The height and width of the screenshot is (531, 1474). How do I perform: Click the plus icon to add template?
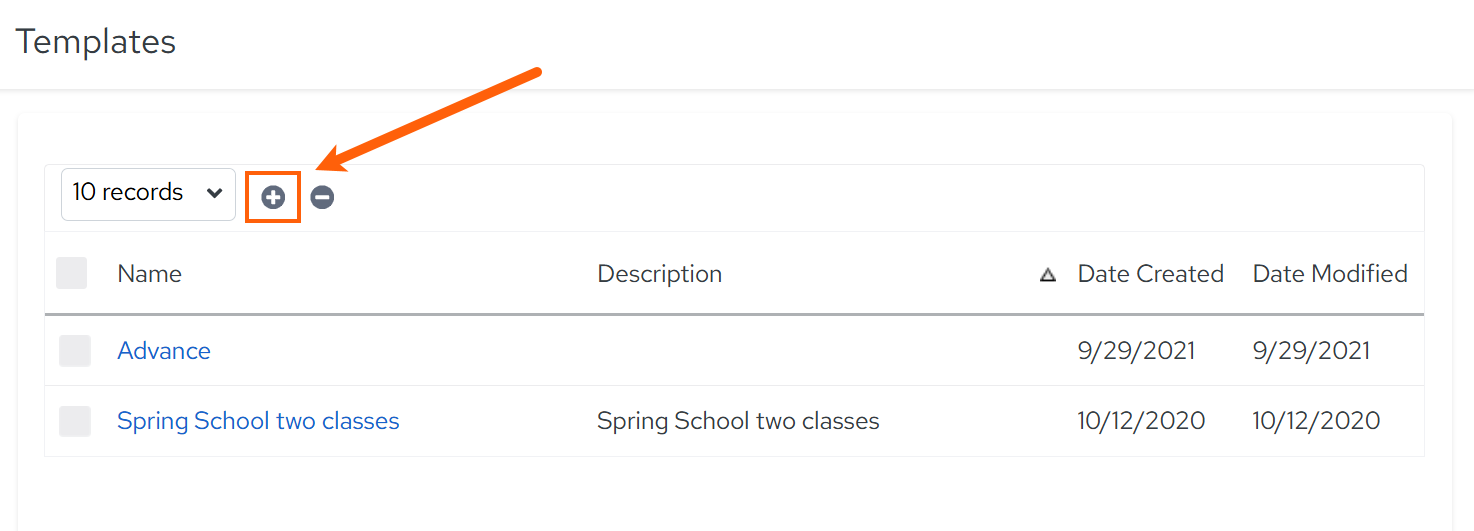point(273,197)
